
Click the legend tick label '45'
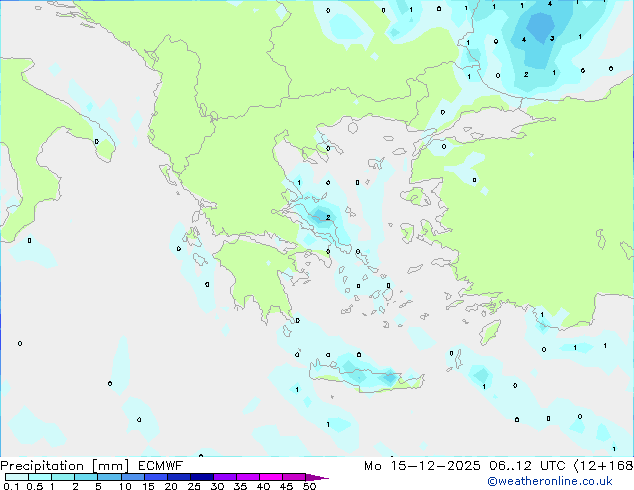pyautogui.click(x=286, y=486)
